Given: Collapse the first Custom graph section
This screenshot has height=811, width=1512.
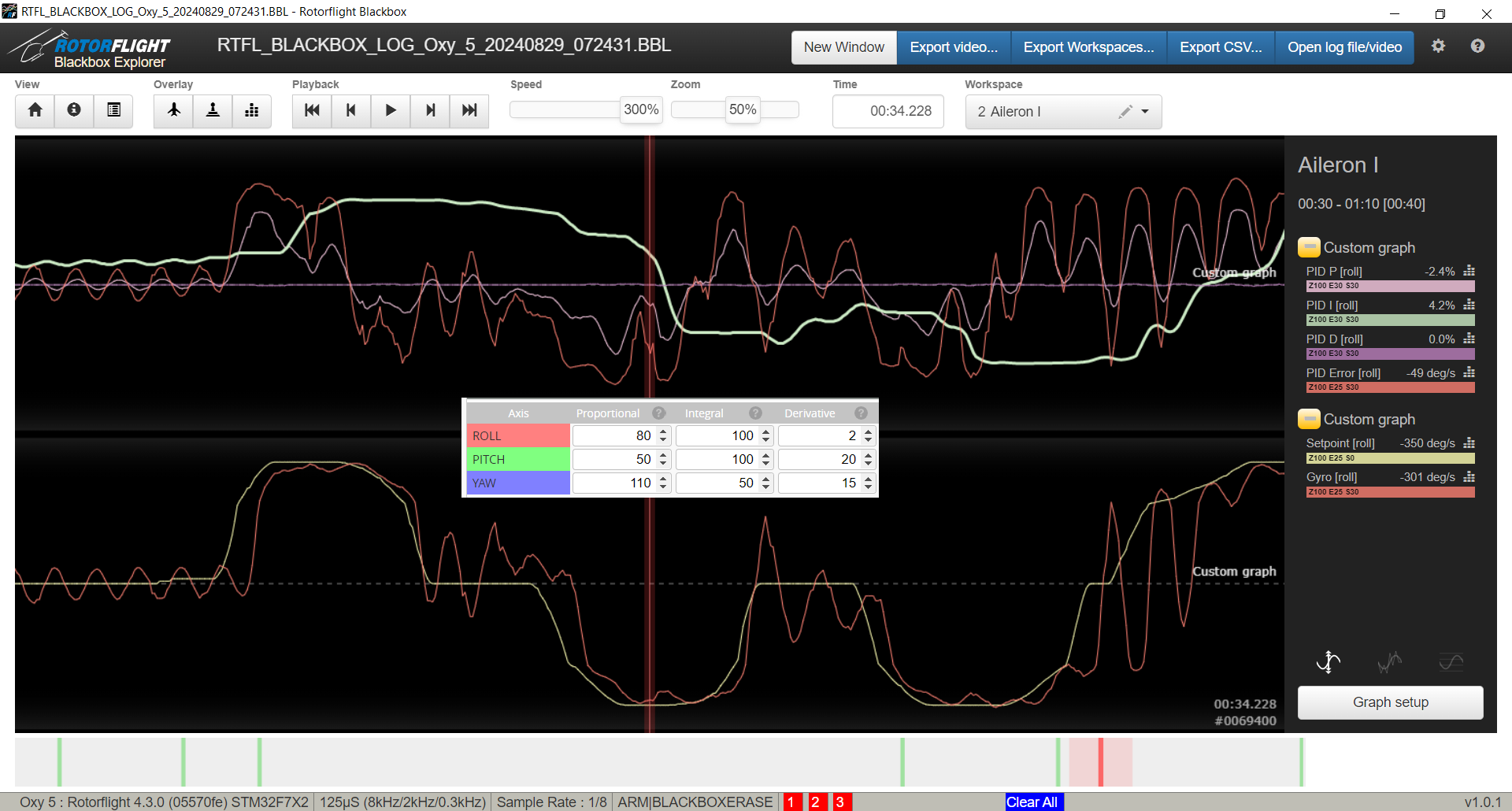Looking at the screenshot, I should [1308, 248].
